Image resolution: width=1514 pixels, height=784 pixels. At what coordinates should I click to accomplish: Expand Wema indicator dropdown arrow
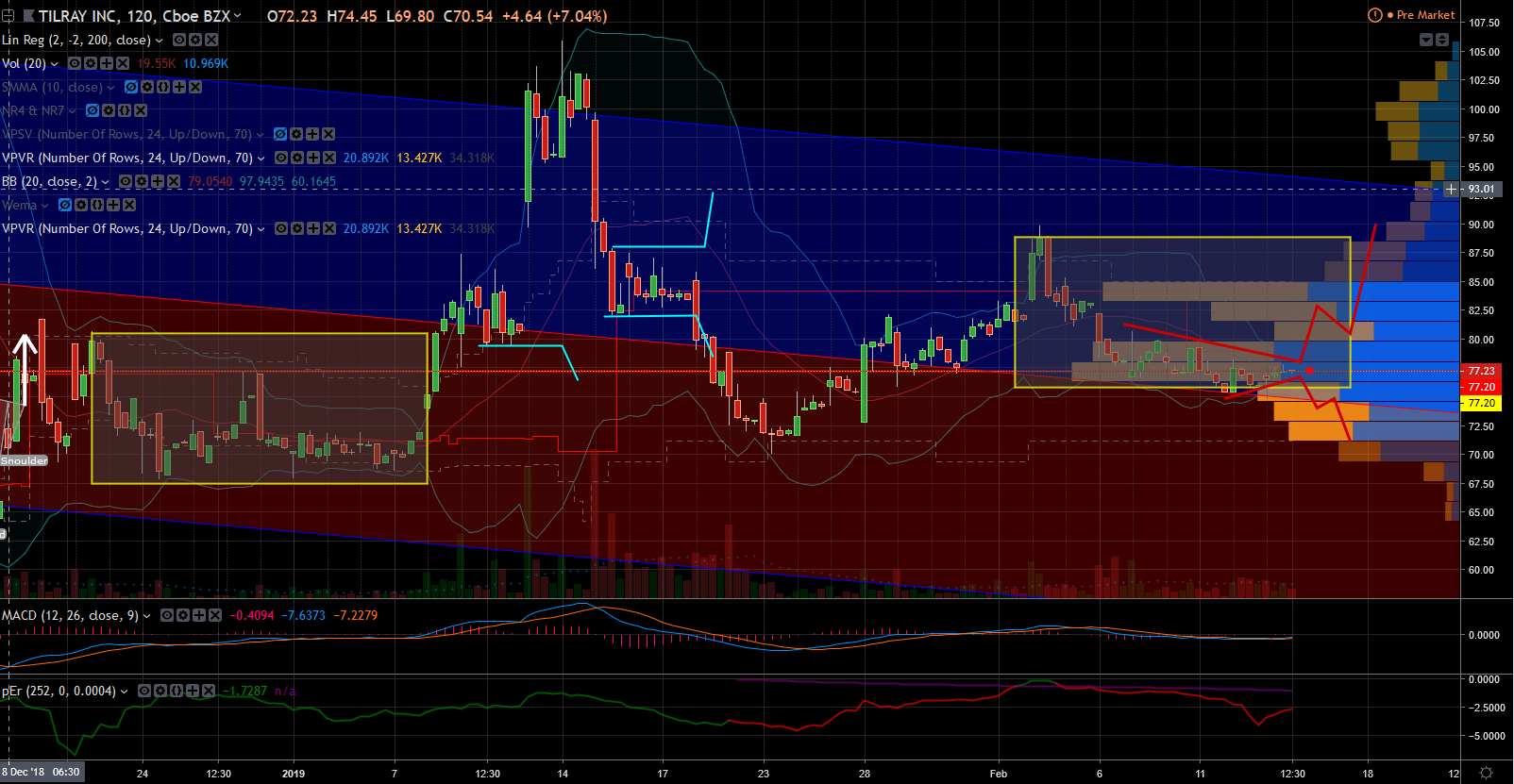click(44, 206)
